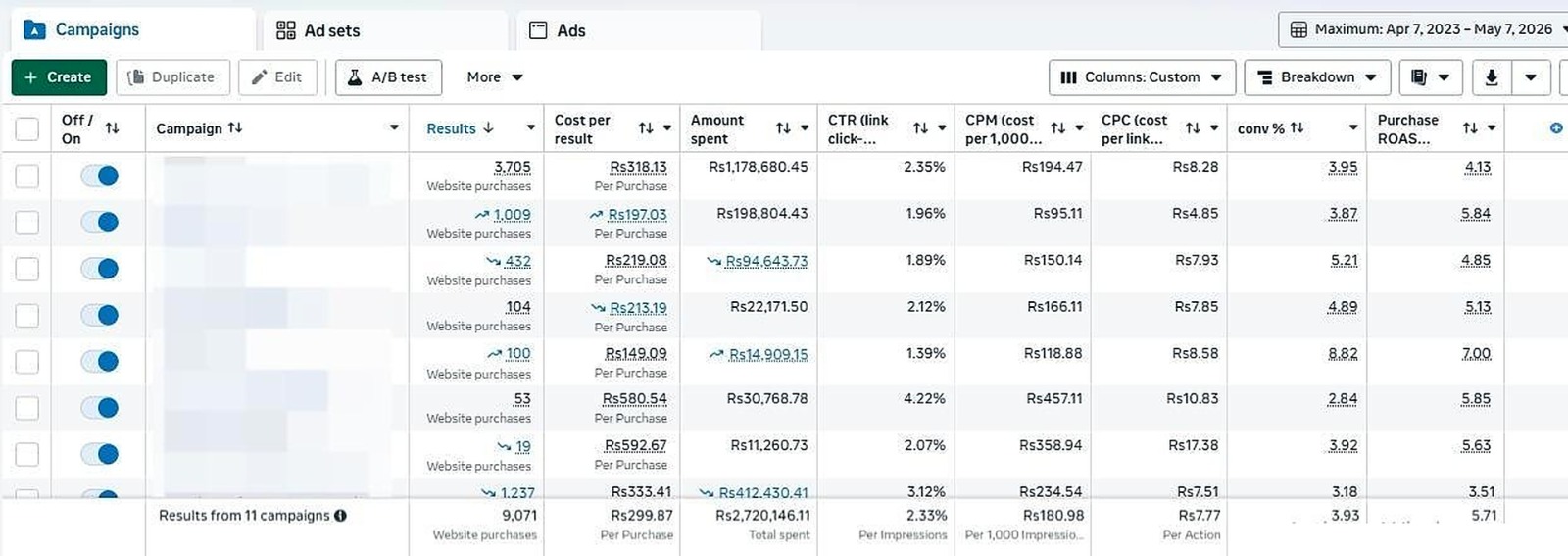Toggle off the campaign with 100 results

100,361
